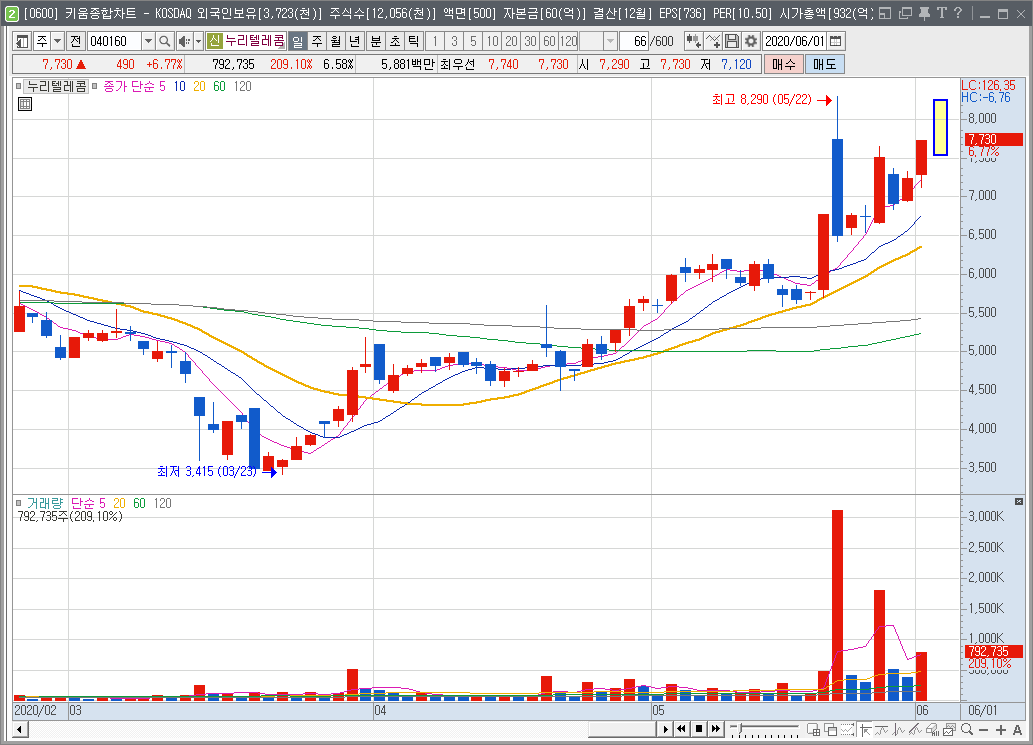The height and width of the screenshot is (745, 1033).
Task: Select the 30 interval button
Action: [530, 41]
